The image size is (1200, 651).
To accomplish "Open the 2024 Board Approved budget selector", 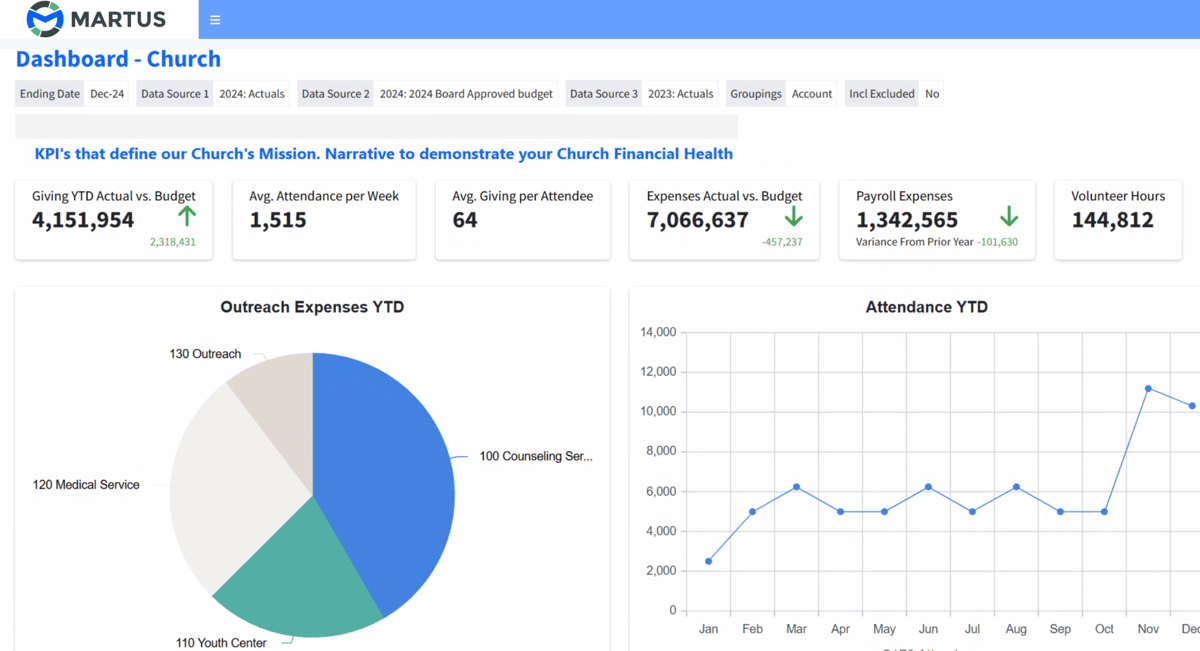I will (x=466, y=93).
